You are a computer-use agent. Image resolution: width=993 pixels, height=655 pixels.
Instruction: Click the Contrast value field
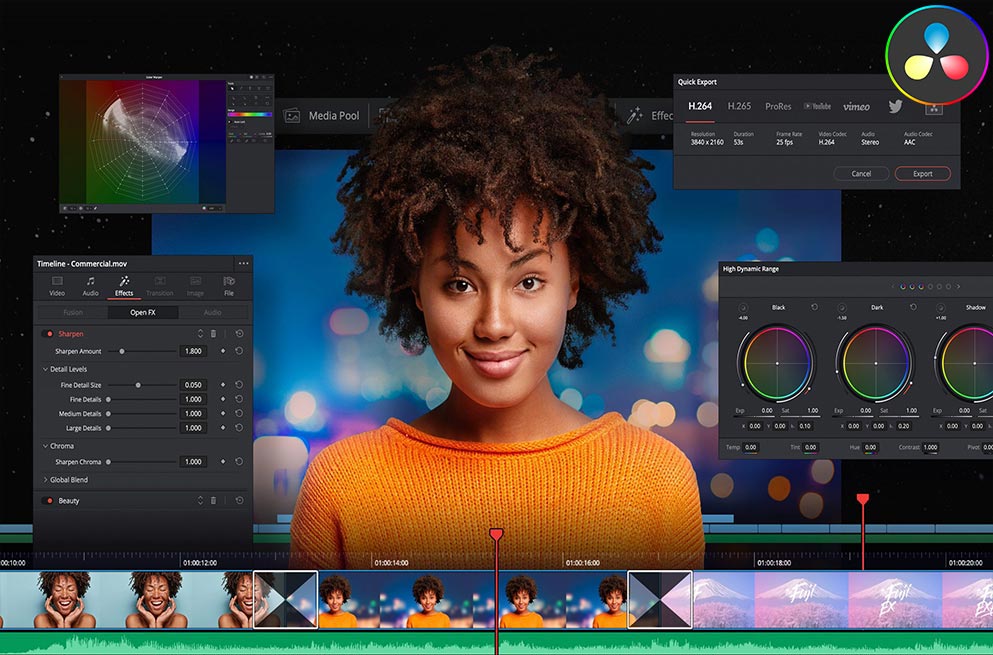931,448
